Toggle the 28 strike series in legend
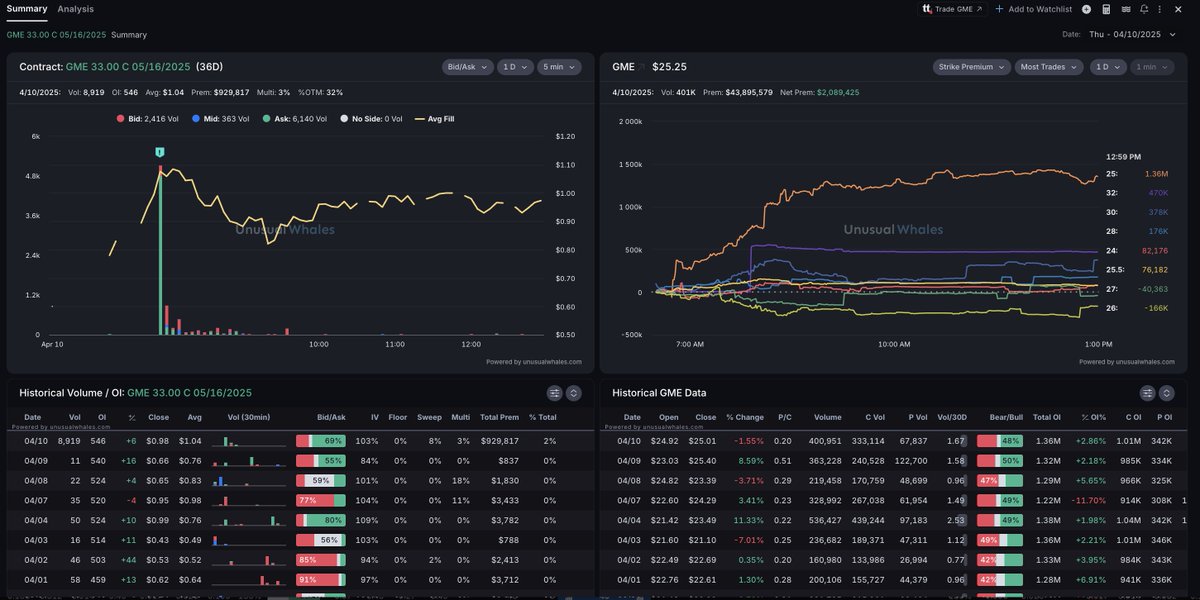The height and width of the screenshot is (600, 1200). (x=1137, y=231)
